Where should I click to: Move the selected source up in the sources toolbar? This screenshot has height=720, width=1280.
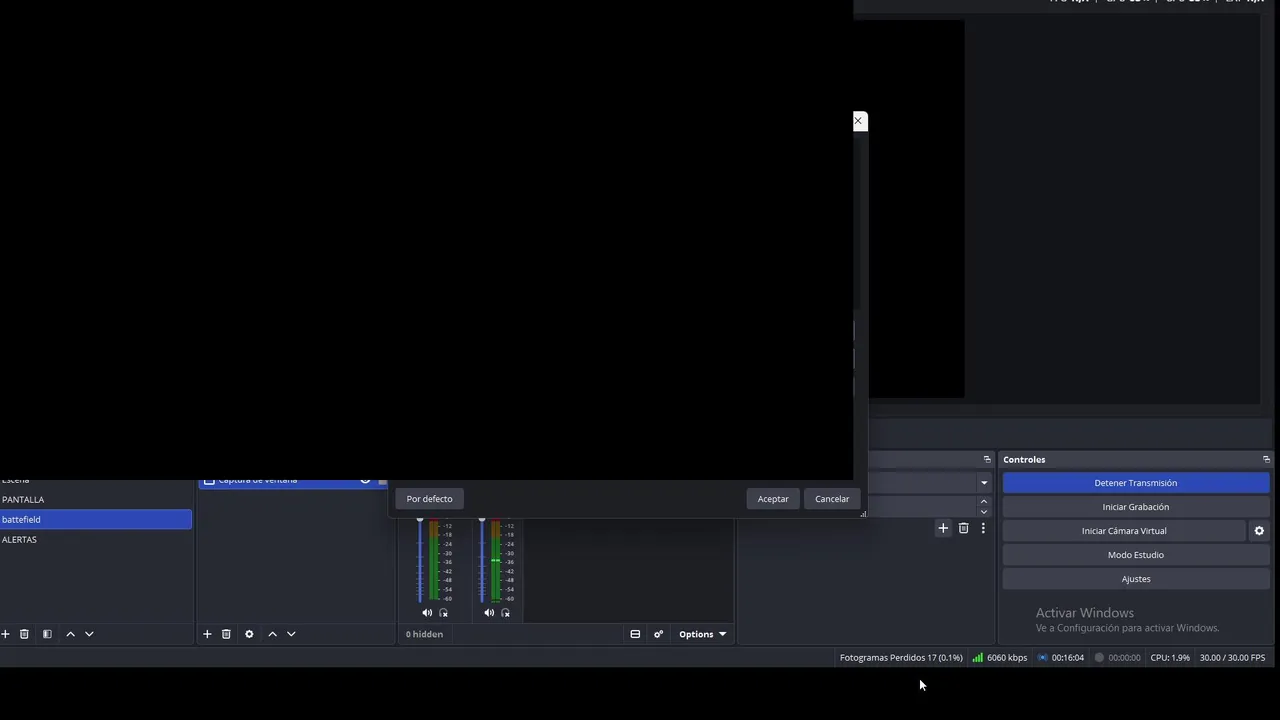pyautogui.click(x=272, y=634)
